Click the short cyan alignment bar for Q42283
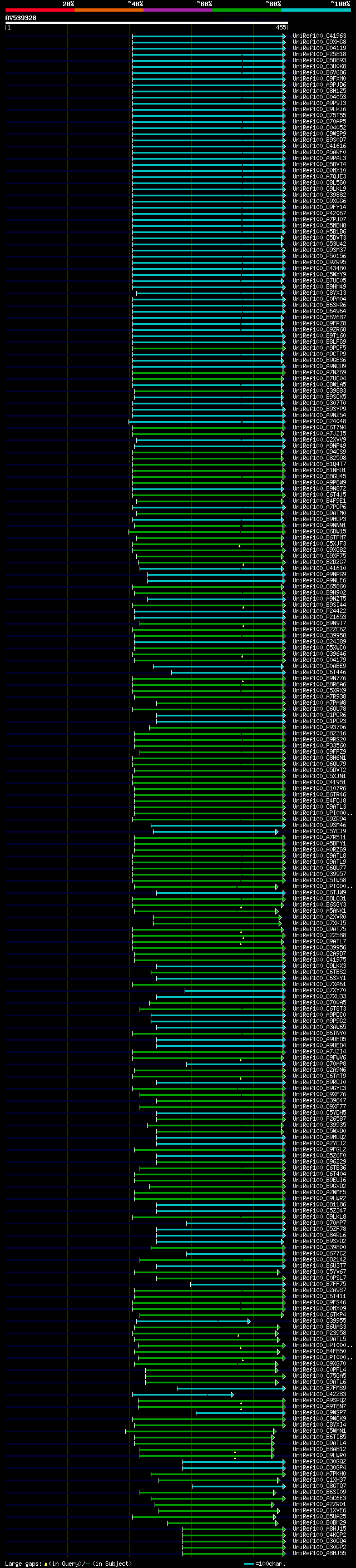The image size is (356, 1568). click(182, 1394)
